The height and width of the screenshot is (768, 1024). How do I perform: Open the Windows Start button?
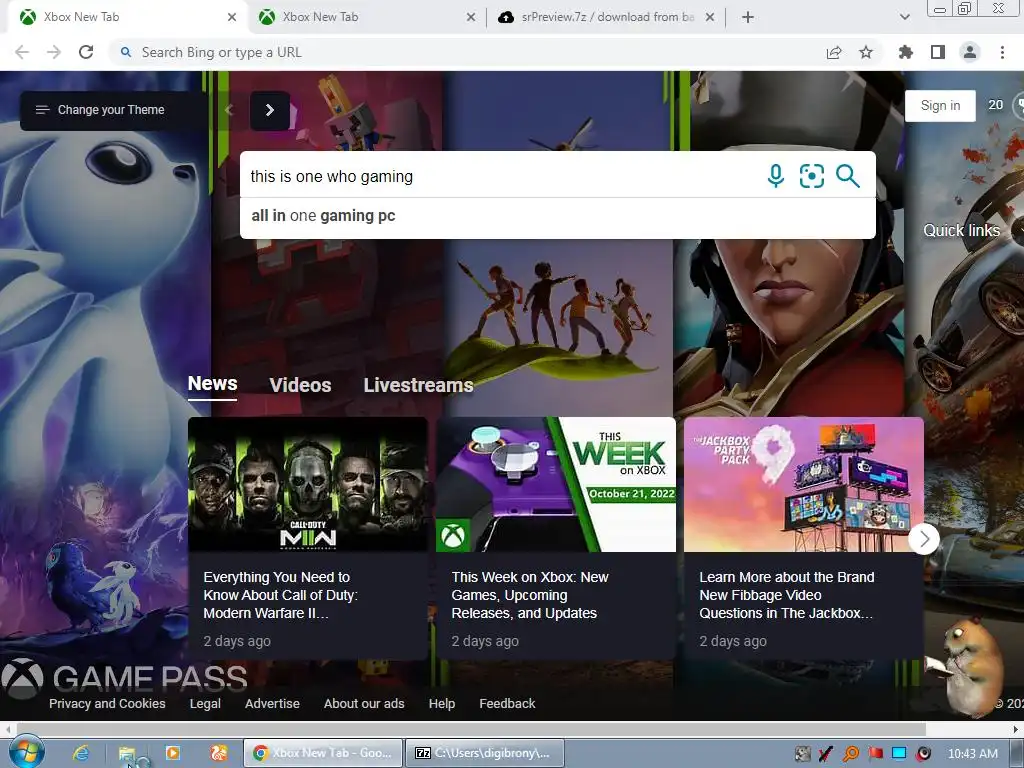click(x=27, y=752)
